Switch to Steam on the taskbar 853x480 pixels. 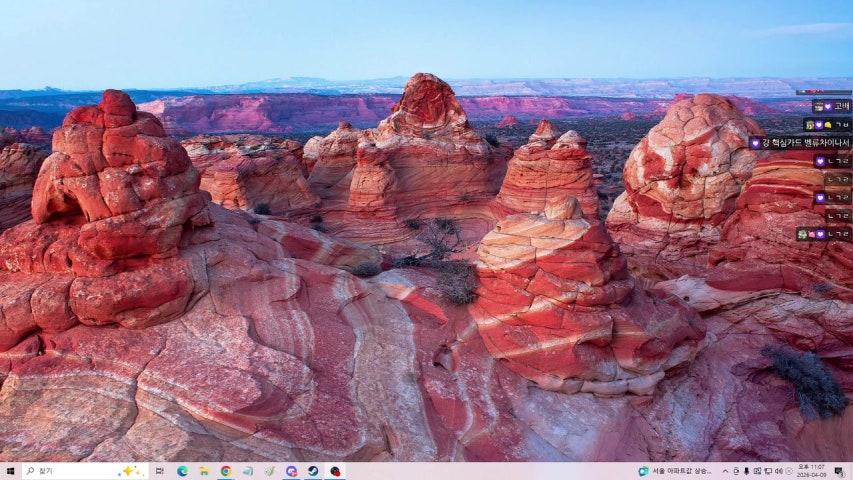point(313,471)
